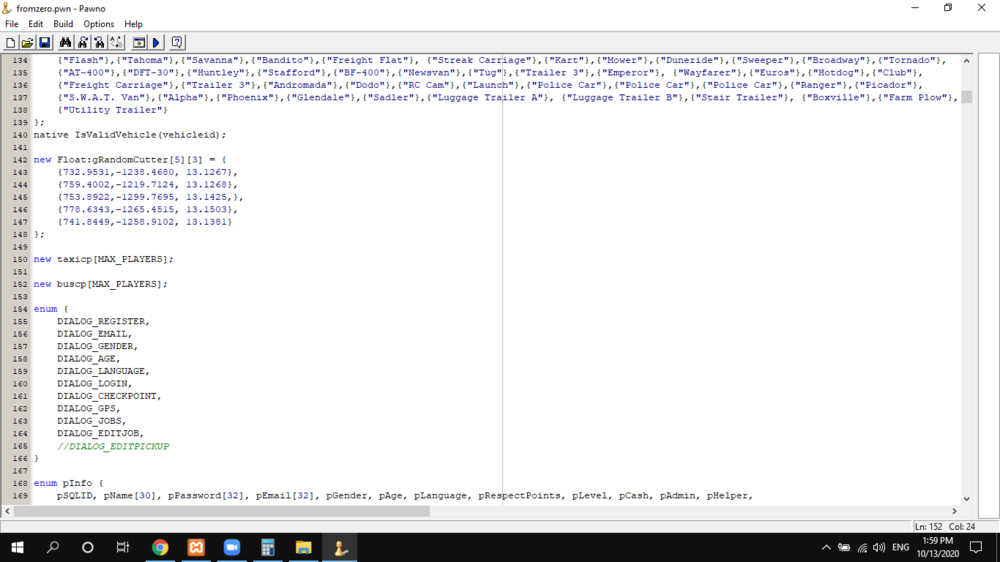The image size is (1000, 562).
Task: Click DIALOG_EDITJOB enum entry
Action: (100, 433)
